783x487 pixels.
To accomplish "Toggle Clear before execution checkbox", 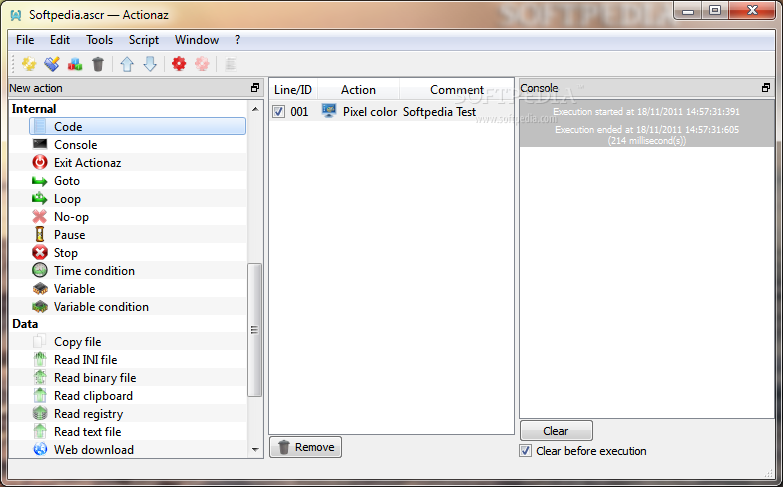I will (525, 451).
